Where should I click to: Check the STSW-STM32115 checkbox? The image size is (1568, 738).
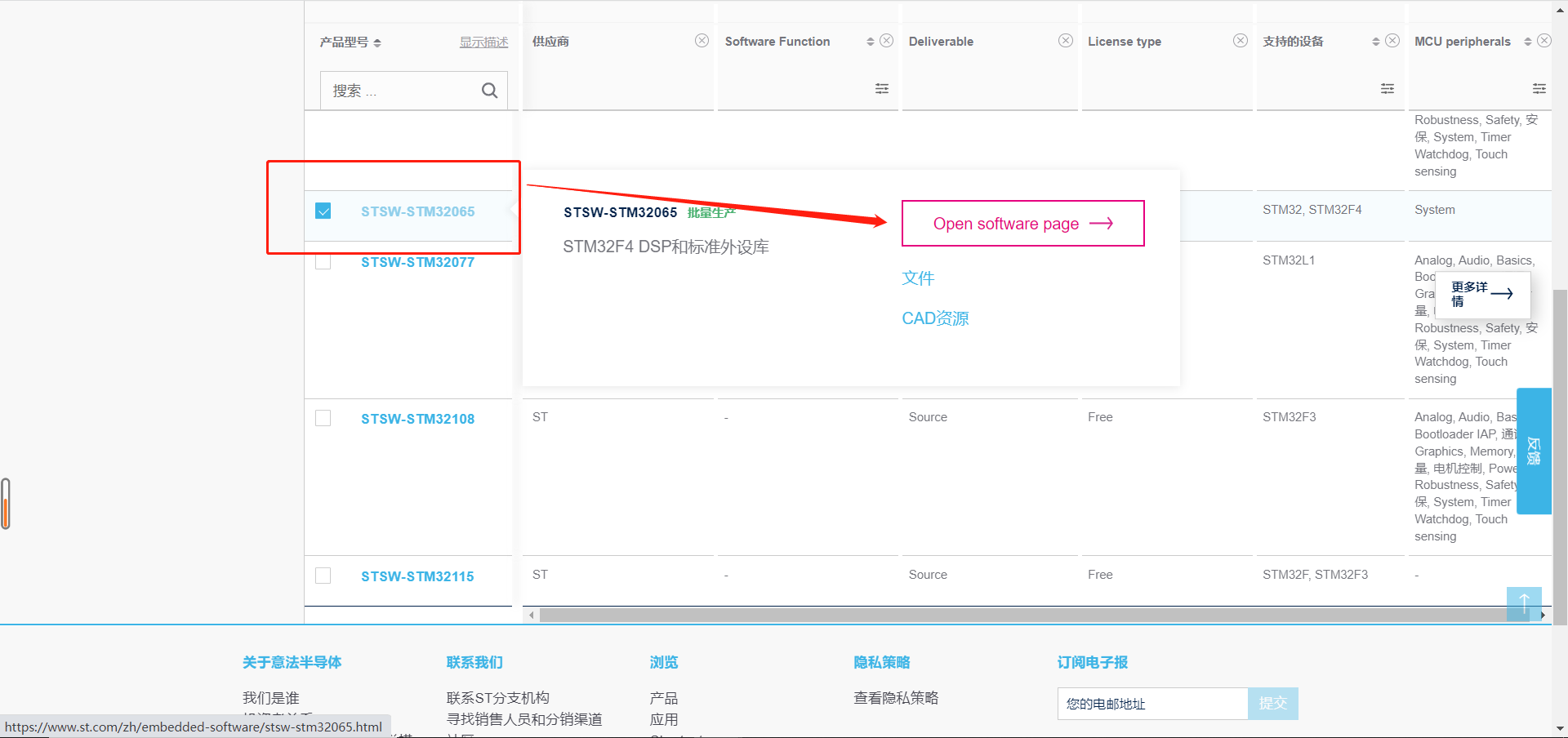[323, 576]
